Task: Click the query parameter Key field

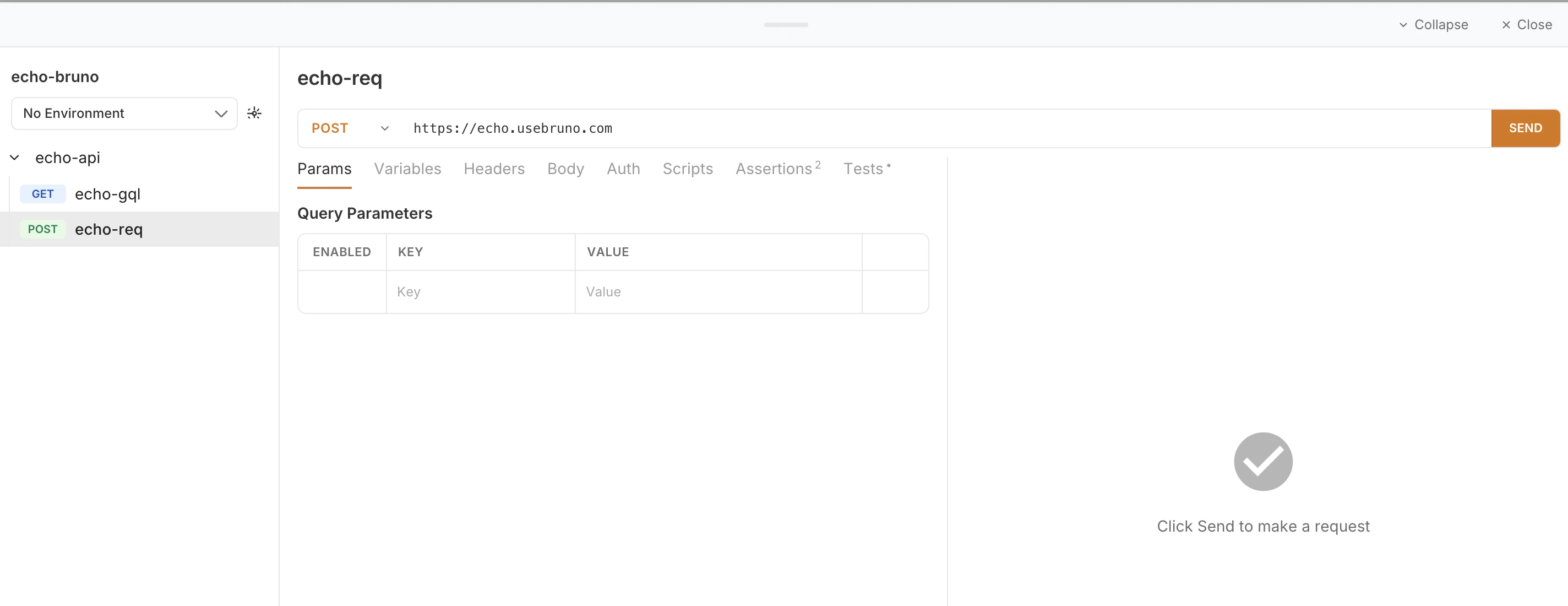Action: (x=480, y=292)
